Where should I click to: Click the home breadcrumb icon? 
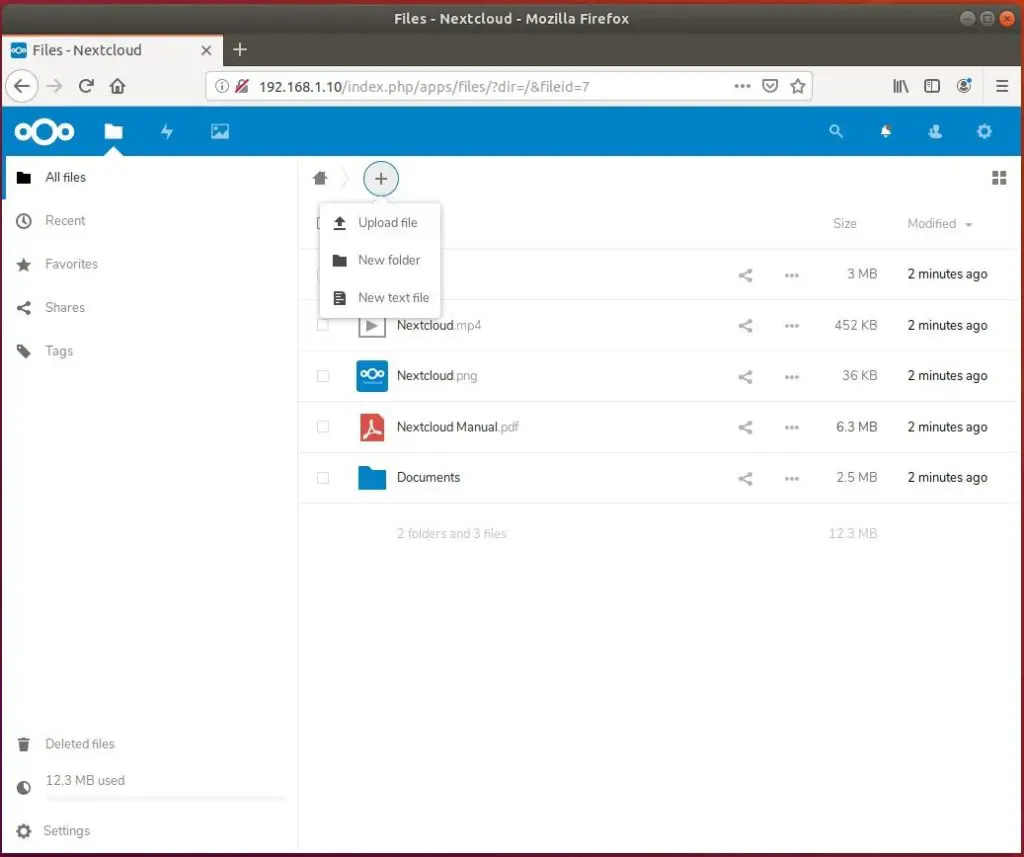pos(320,178)
